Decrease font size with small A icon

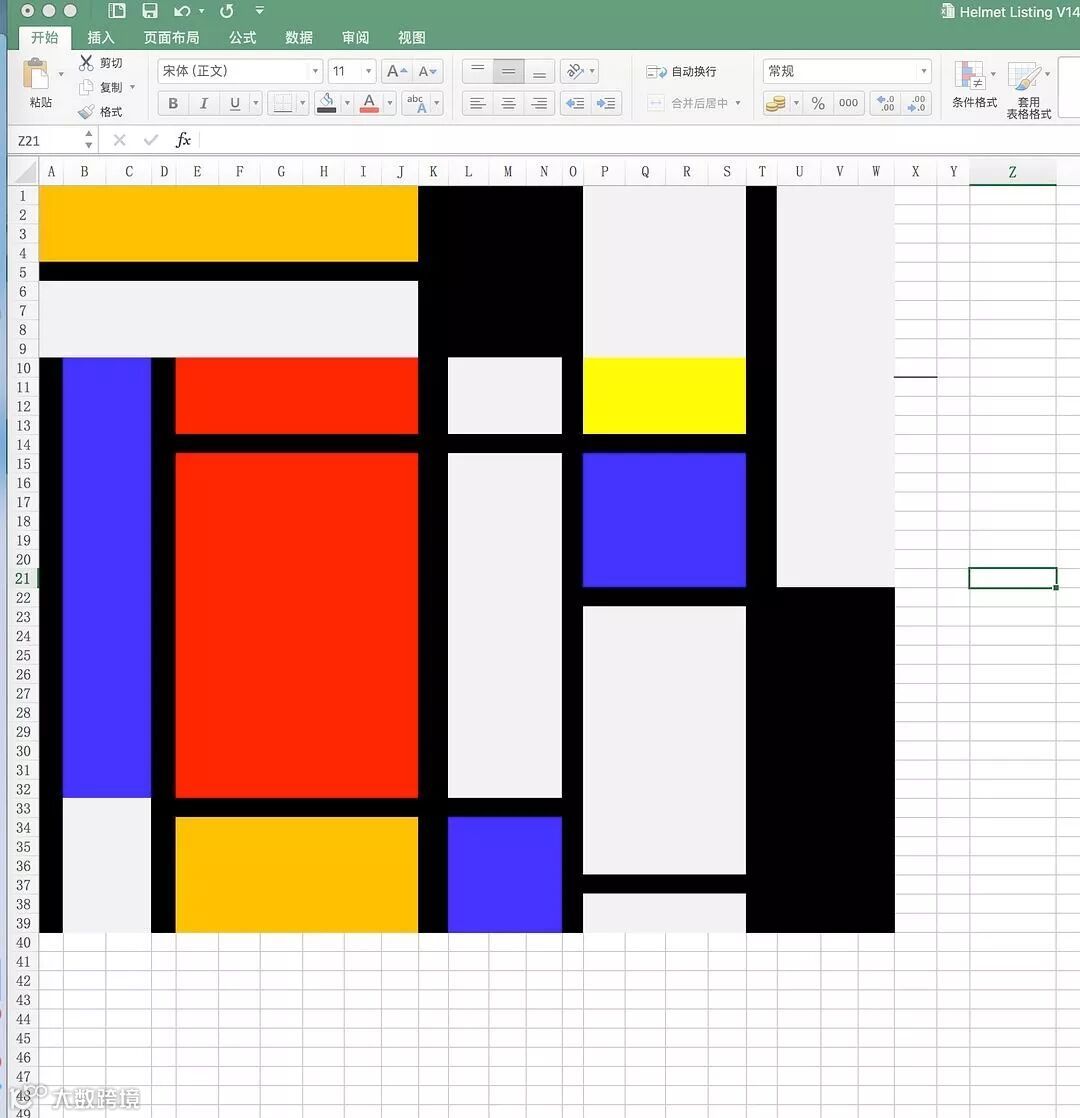(428, 71)
